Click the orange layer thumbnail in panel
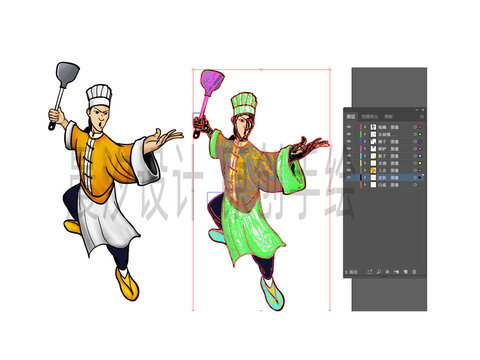This screenshot has height=360, width=480. [x=373, y=170]
